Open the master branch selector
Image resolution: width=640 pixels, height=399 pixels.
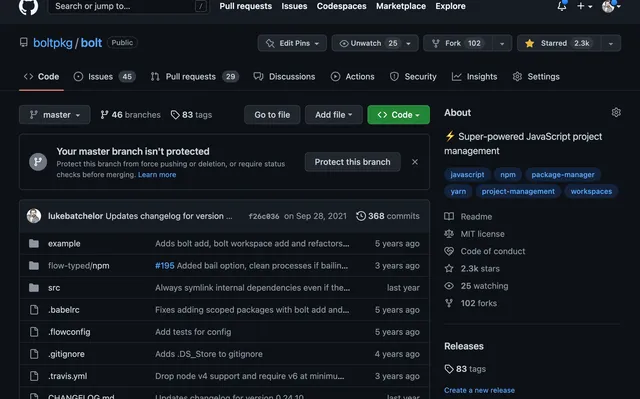pos(55,115)
